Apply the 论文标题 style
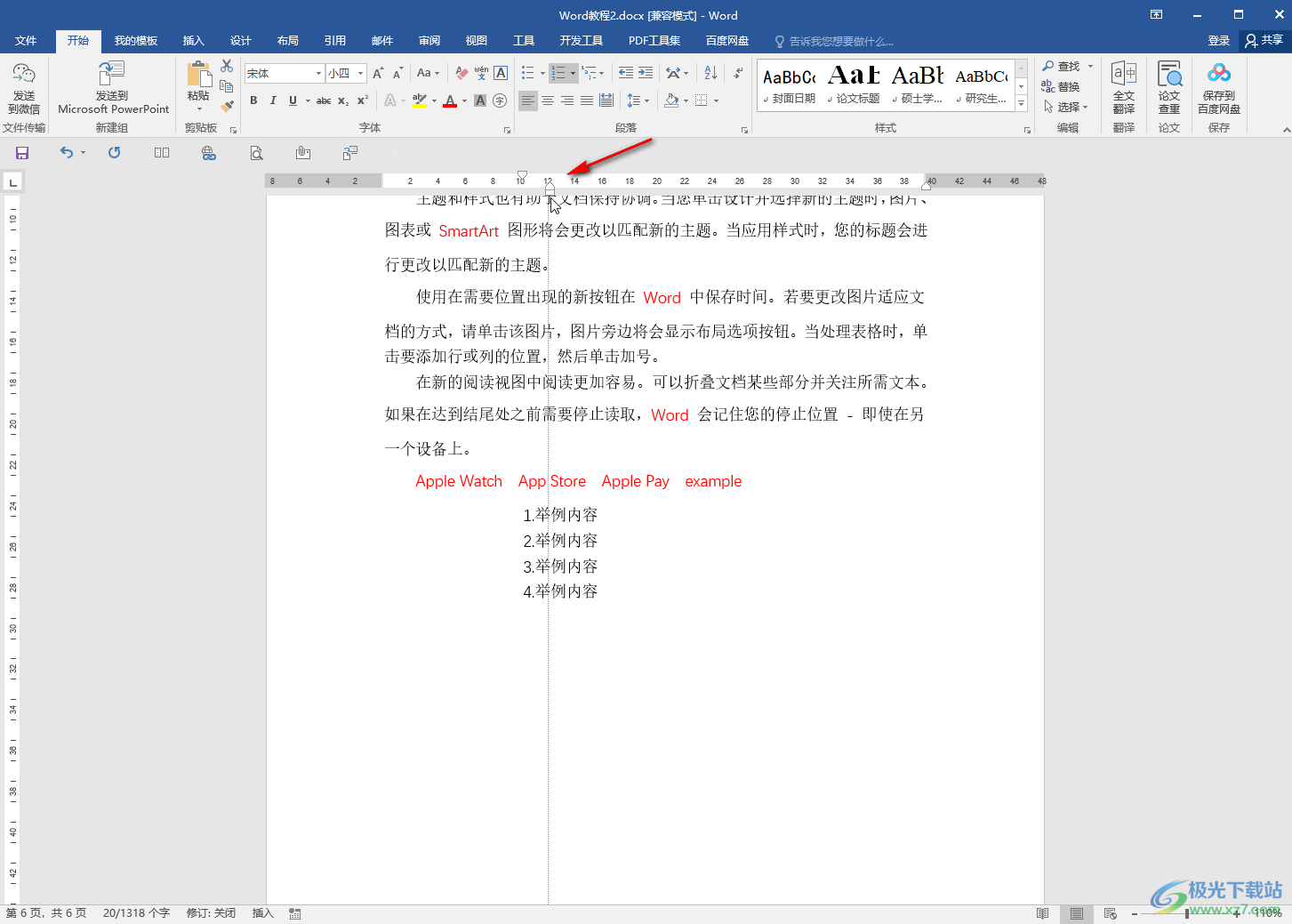This screenshot has height=924, width=1292. pyautogui.click(x=854, y=84)
